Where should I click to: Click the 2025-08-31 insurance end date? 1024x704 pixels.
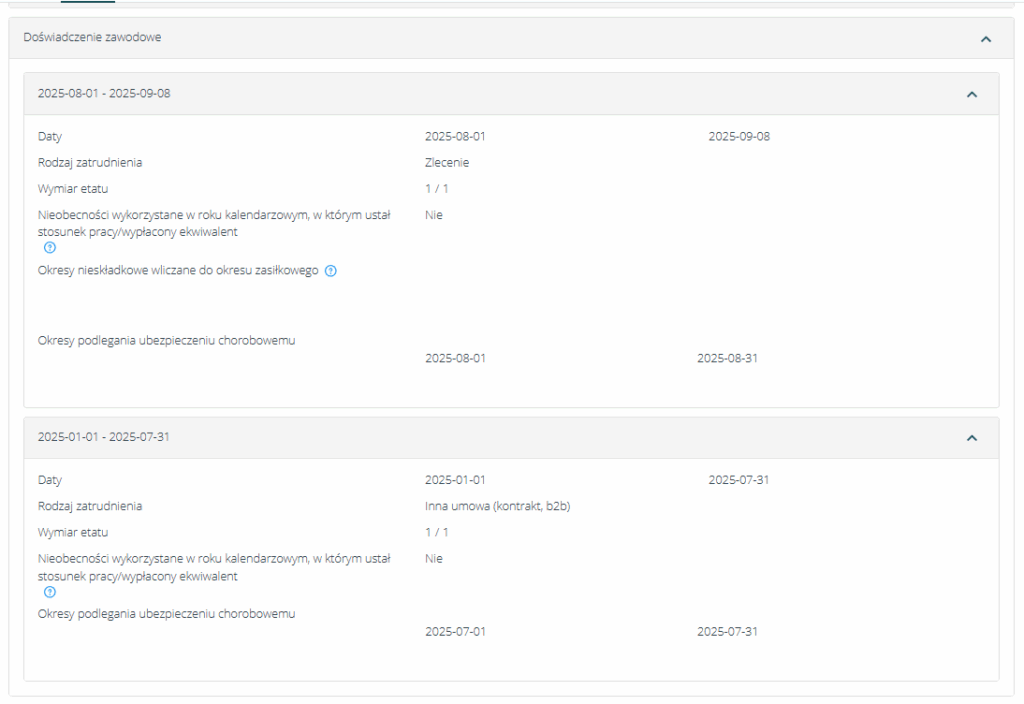click(727, 358)
